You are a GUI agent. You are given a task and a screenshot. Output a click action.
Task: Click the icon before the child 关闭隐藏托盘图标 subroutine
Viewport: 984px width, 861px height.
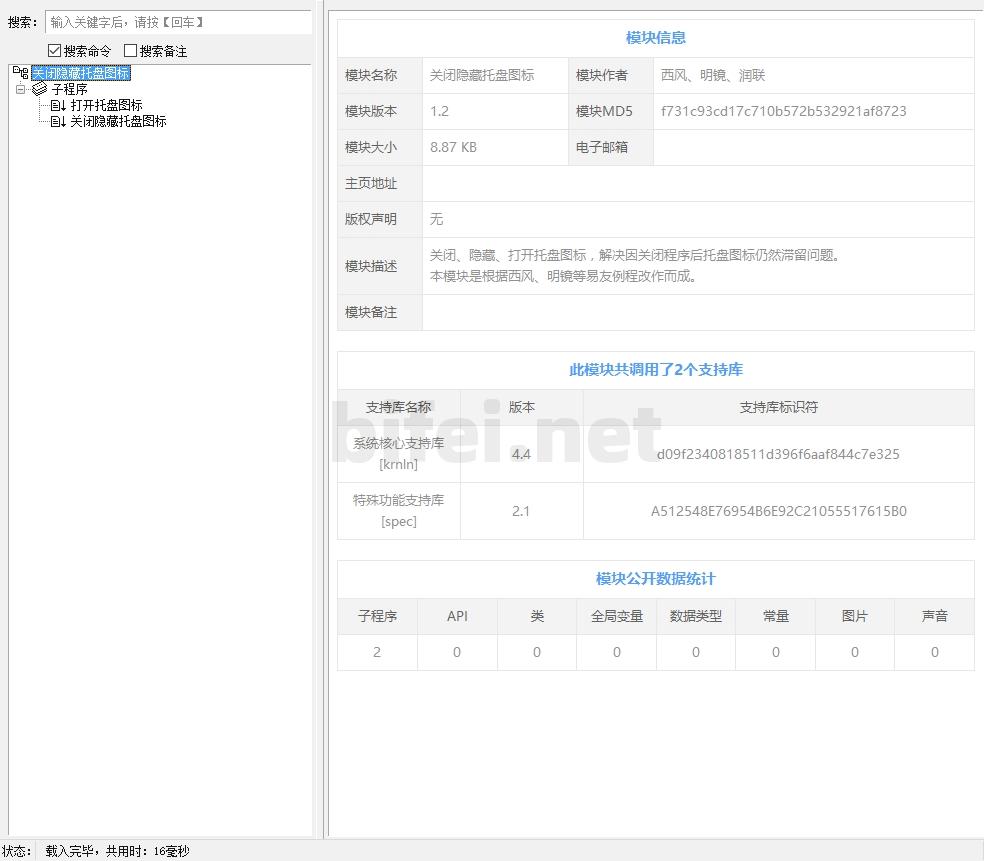58,121
